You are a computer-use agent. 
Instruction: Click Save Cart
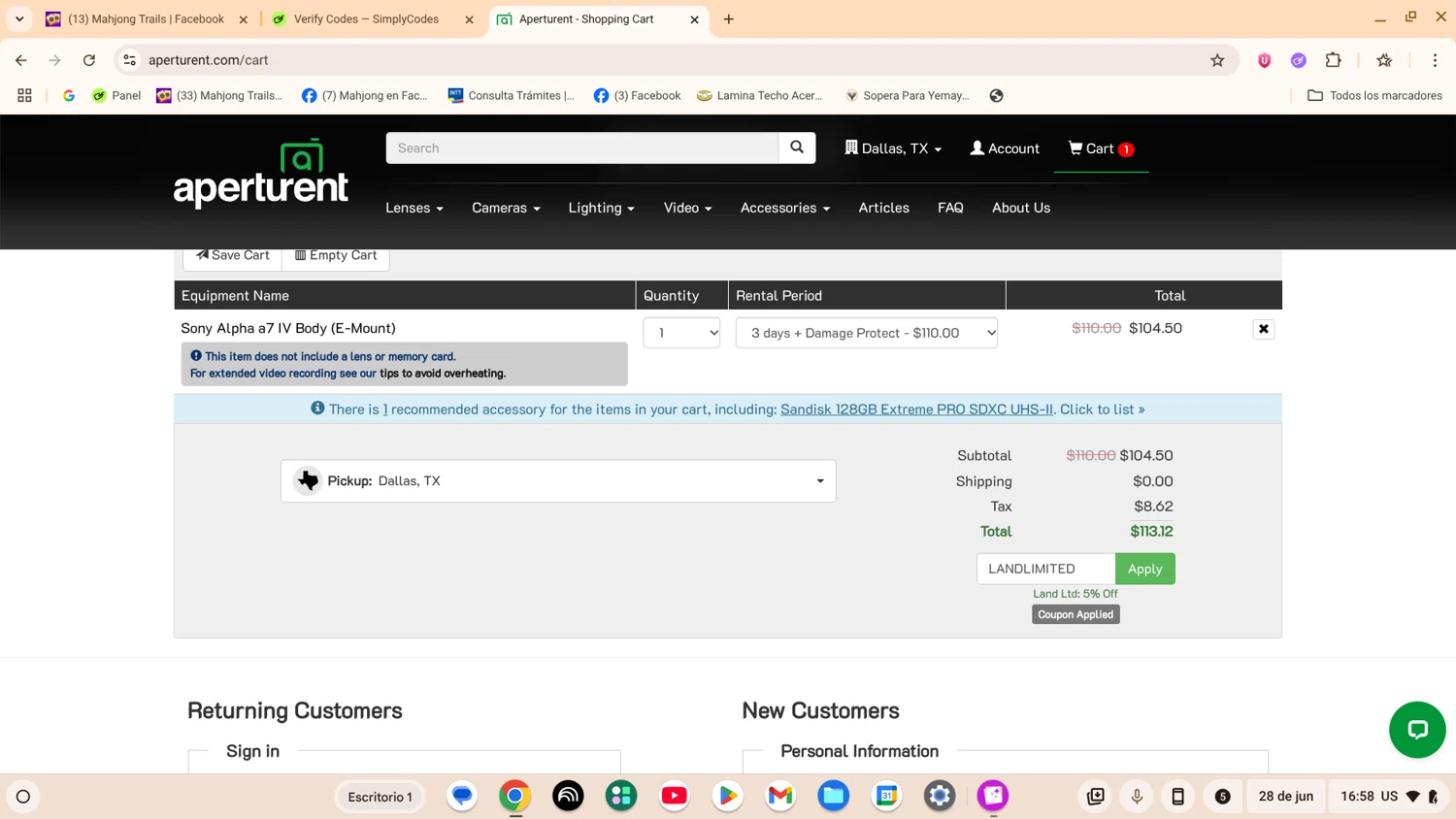pyautogui.click(x=232, y=255)
